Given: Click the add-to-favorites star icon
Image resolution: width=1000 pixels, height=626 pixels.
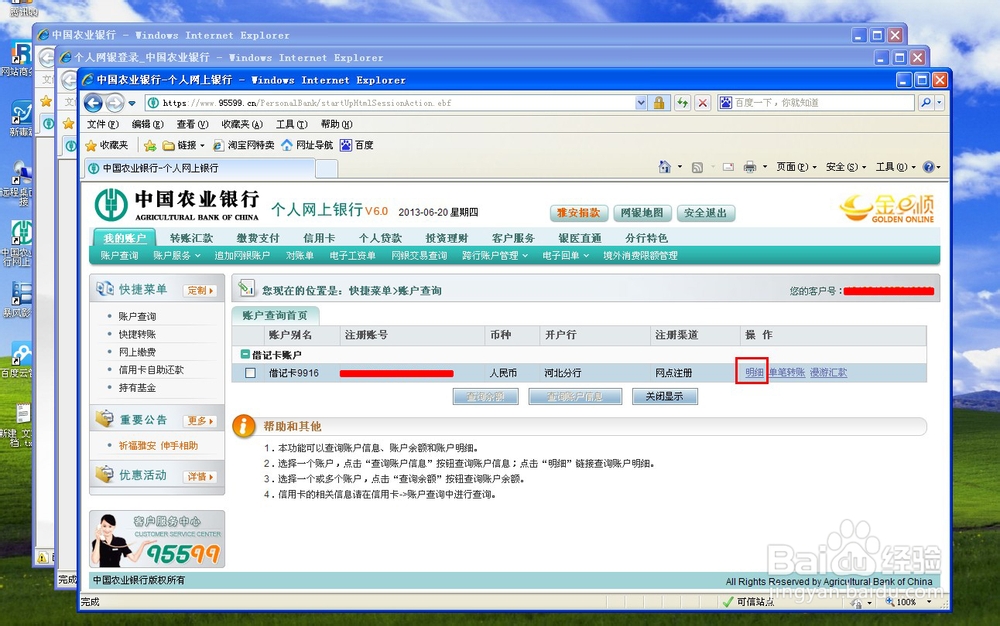Looking at the screenshot, I should (x=150, y=145).
